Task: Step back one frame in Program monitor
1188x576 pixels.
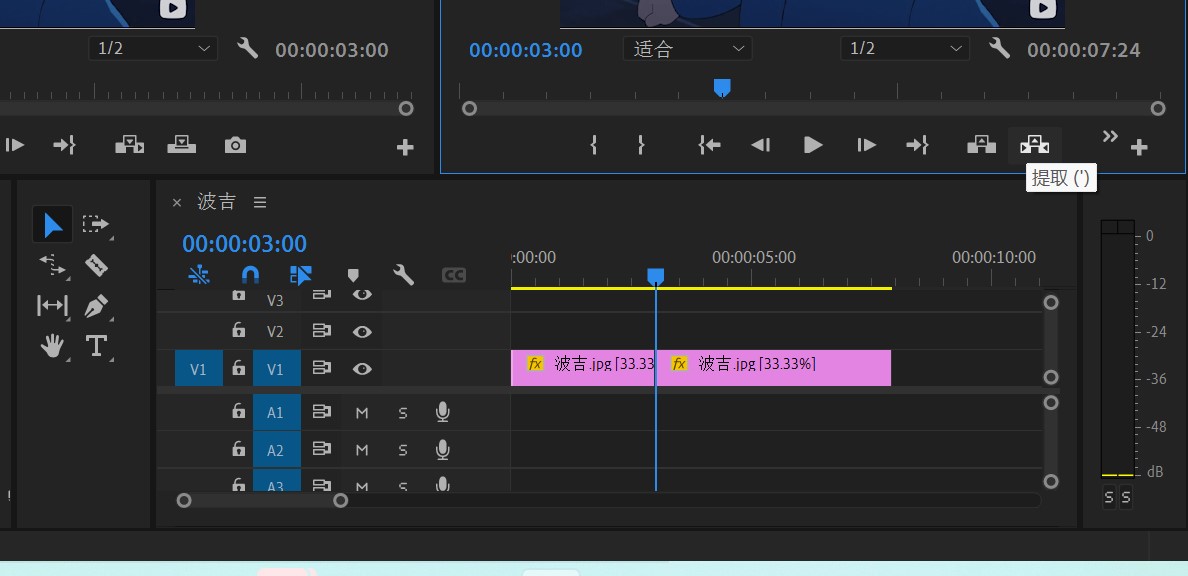Action: click(760, 145)
